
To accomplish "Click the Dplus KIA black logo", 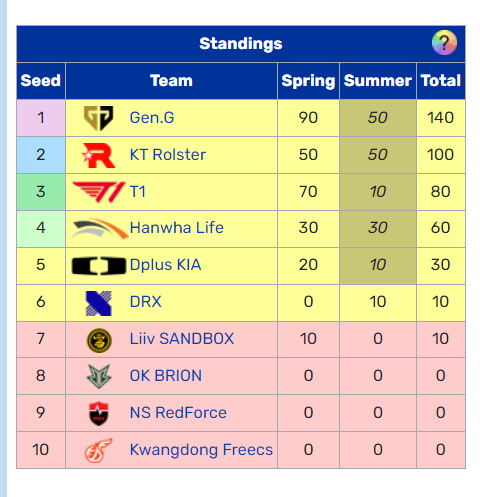I will [99, 266].
